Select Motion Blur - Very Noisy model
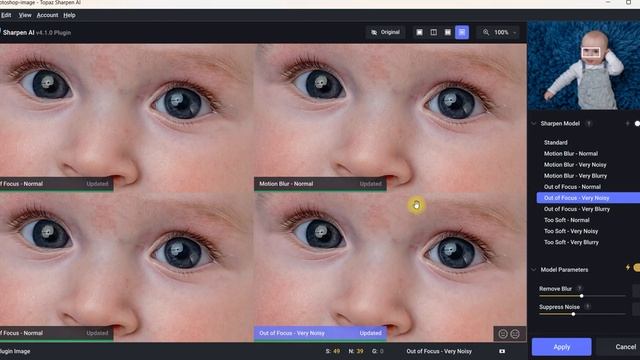 click(x=575, y=164)
